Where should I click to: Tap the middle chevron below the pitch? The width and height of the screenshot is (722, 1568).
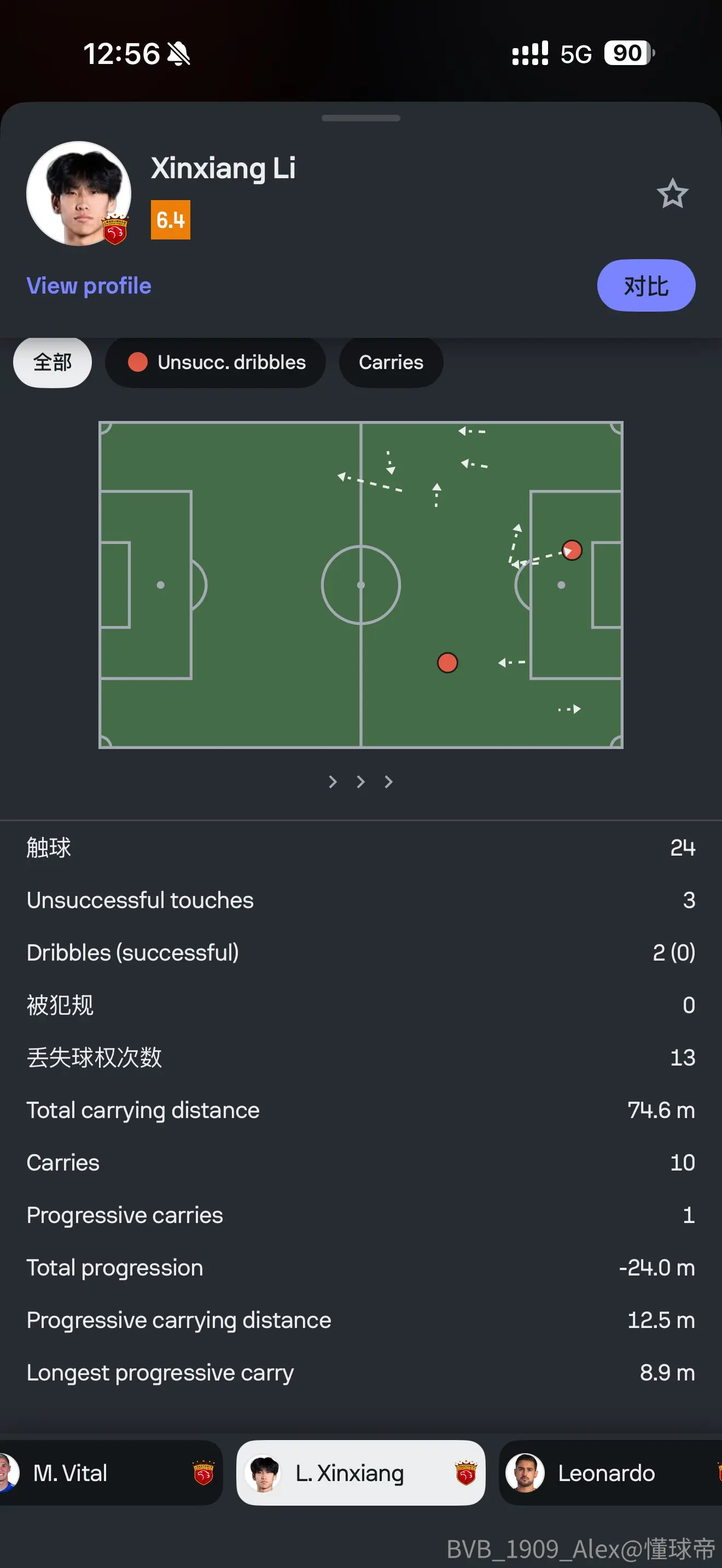(360, 782)
